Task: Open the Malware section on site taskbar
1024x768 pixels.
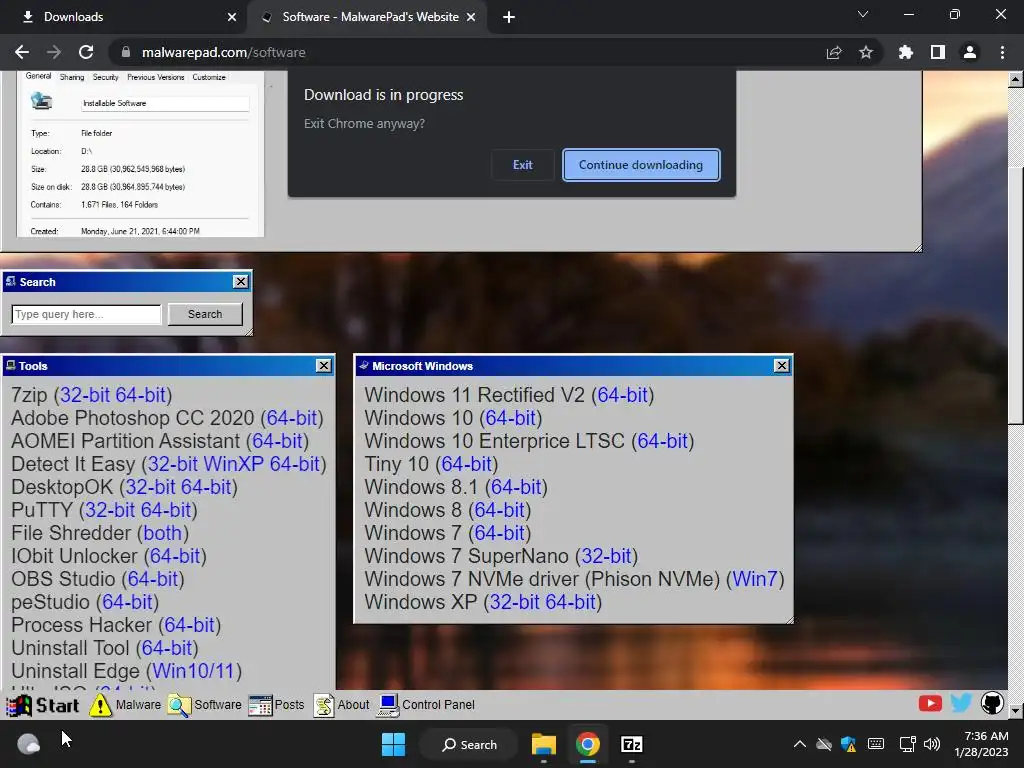Action: 125,705
